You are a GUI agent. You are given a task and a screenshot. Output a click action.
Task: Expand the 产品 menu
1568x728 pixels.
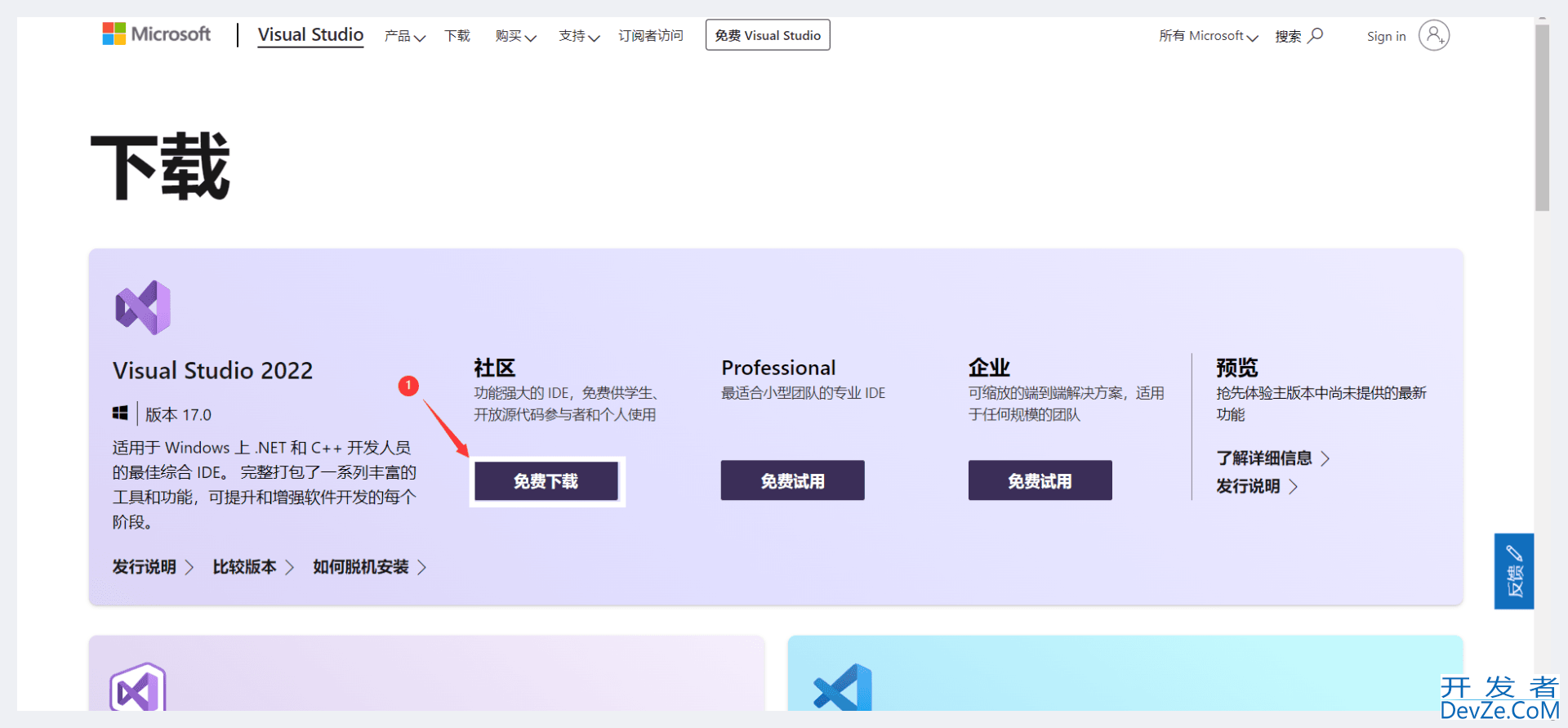pos(405,36)
